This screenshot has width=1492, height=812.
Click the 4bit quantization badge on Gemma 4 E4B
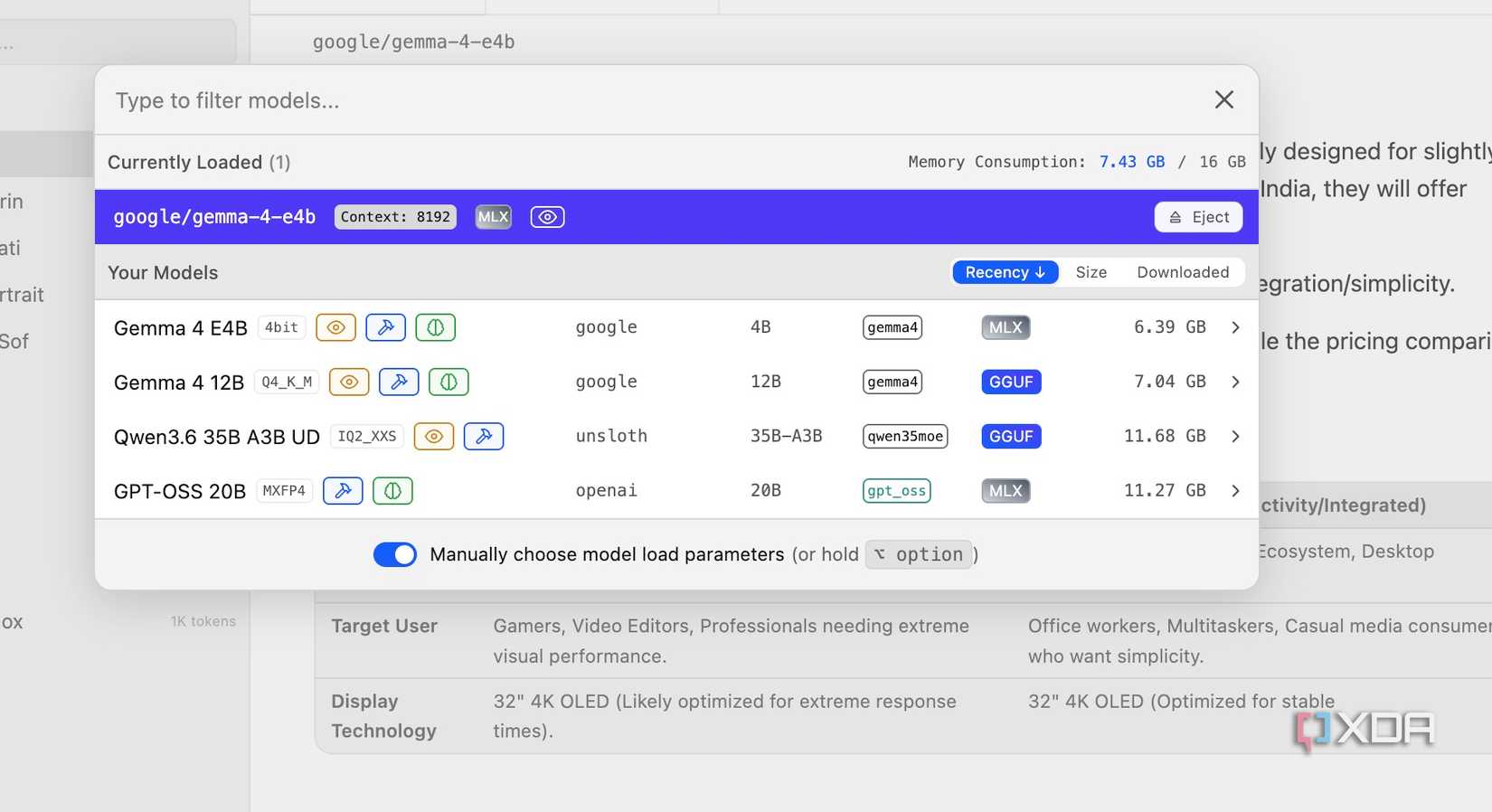[x=281, y=327]
